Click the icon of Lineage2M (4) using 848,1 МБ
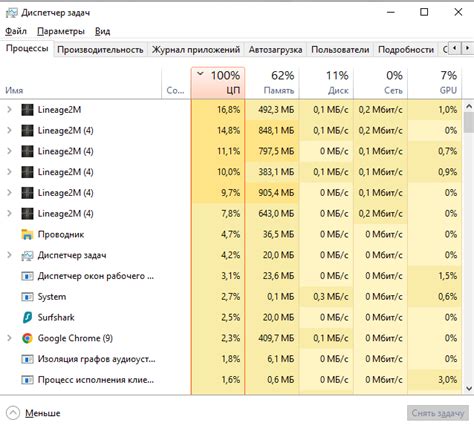Screen dimensions: 474x431 click(x=27, y=130)
